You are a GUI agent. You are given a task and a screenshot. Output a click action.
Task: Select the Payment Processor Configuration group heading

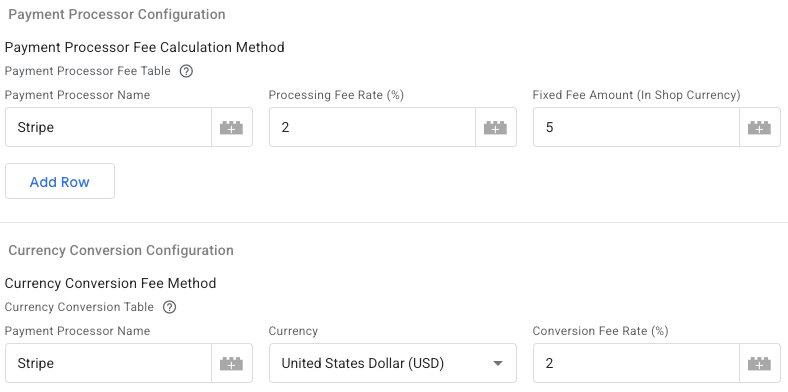[117, 15]
